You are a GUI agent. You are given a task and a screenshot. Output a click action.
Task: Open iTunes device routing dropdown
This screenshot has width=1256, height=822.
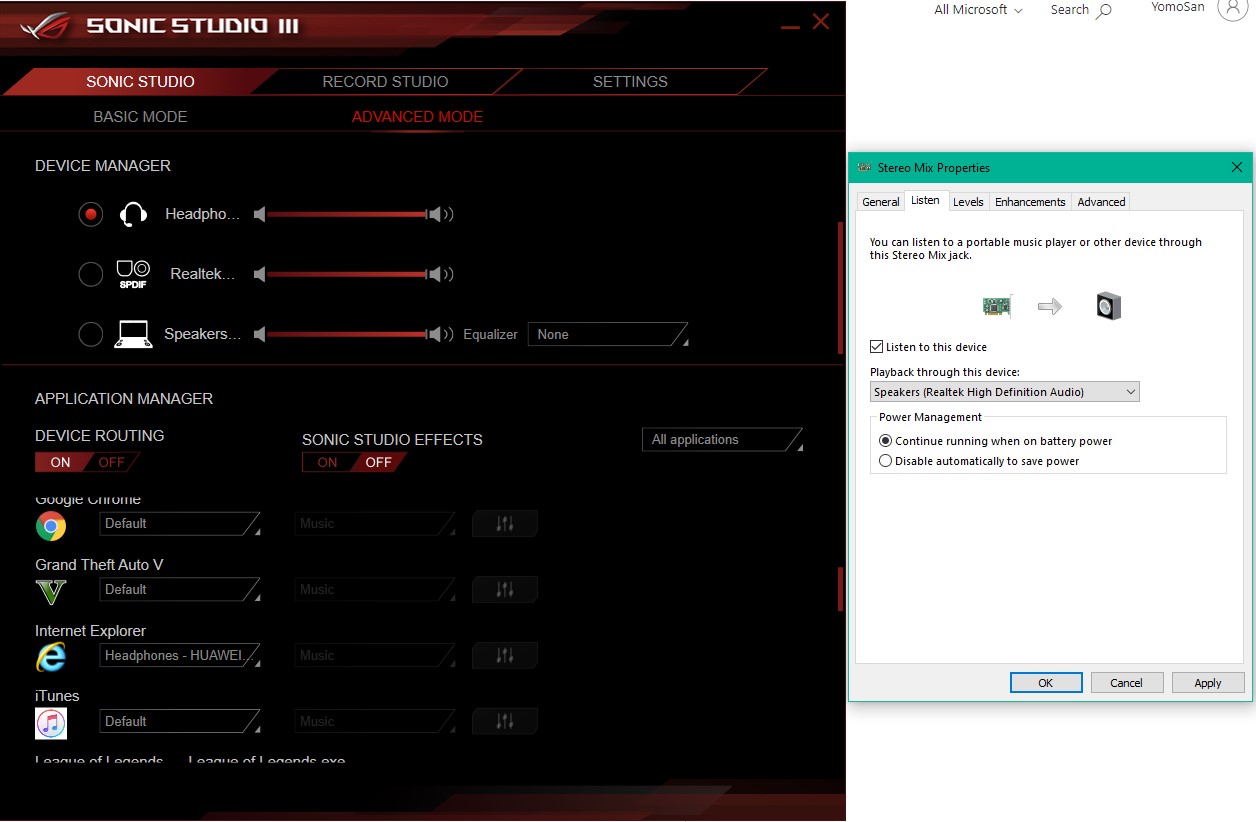180,721
